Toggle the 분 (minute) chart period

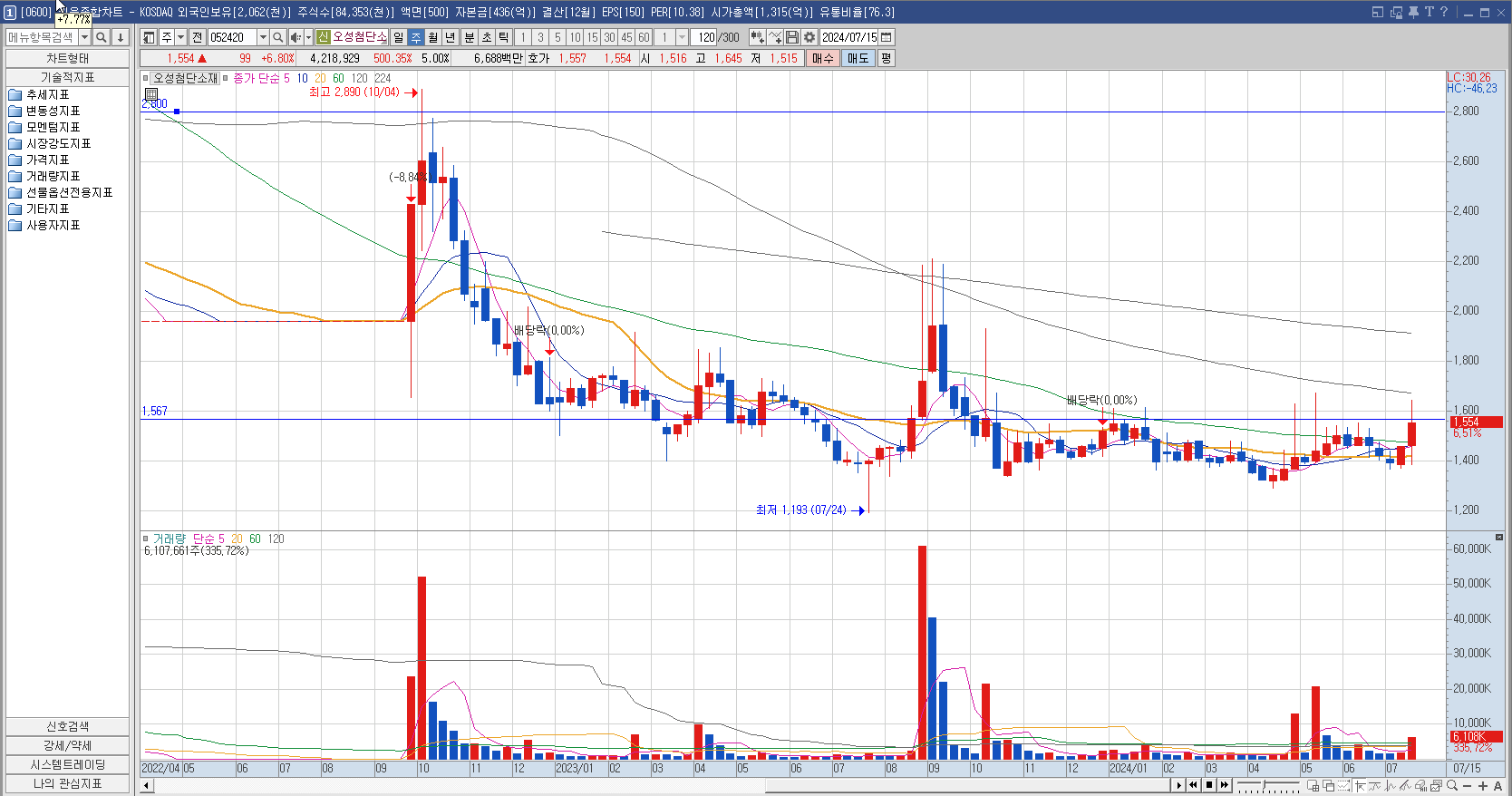[x=469, y=37]
